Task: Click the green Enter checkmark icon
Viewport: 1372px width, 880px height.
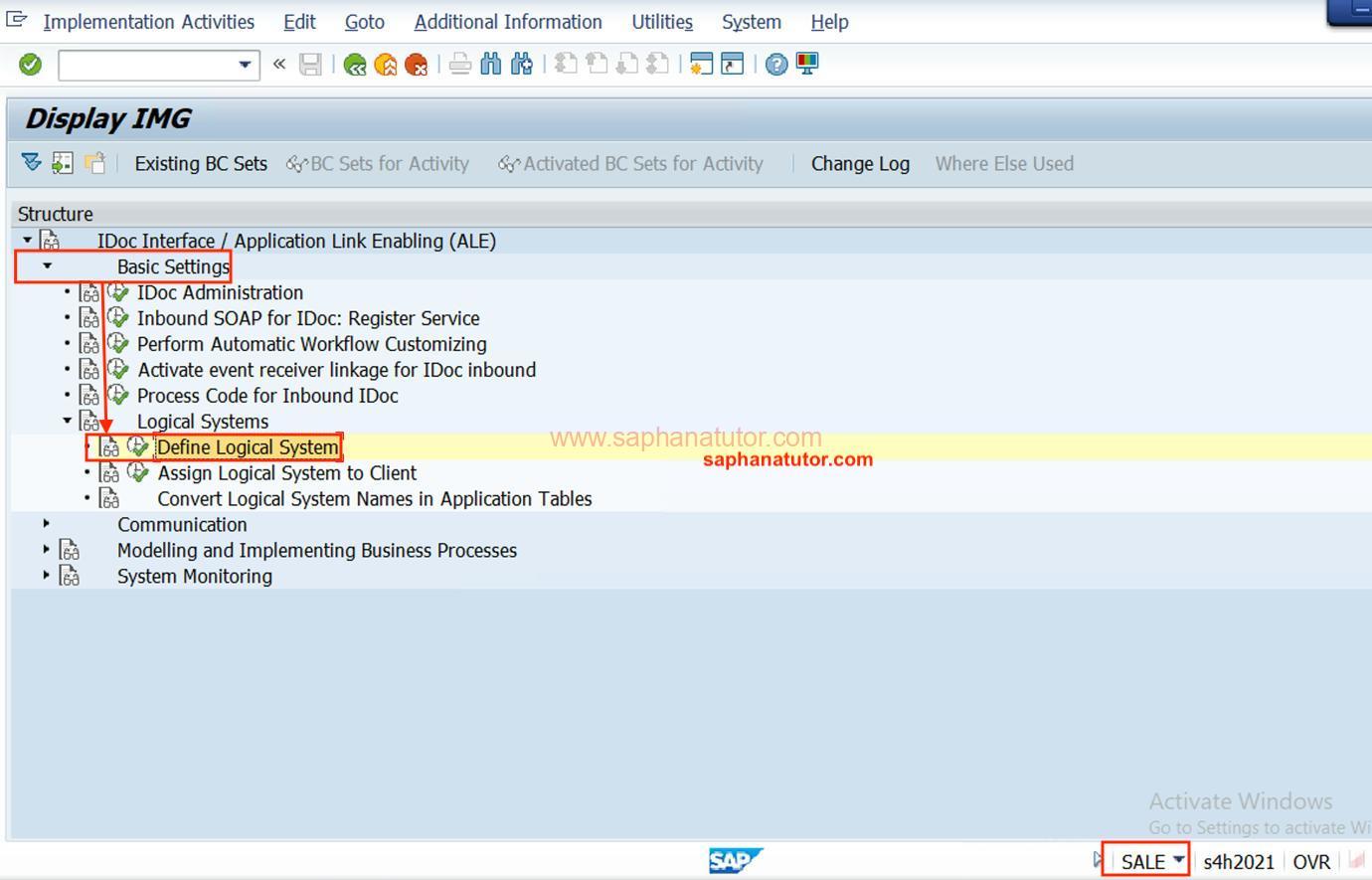Action: point(31,65)
